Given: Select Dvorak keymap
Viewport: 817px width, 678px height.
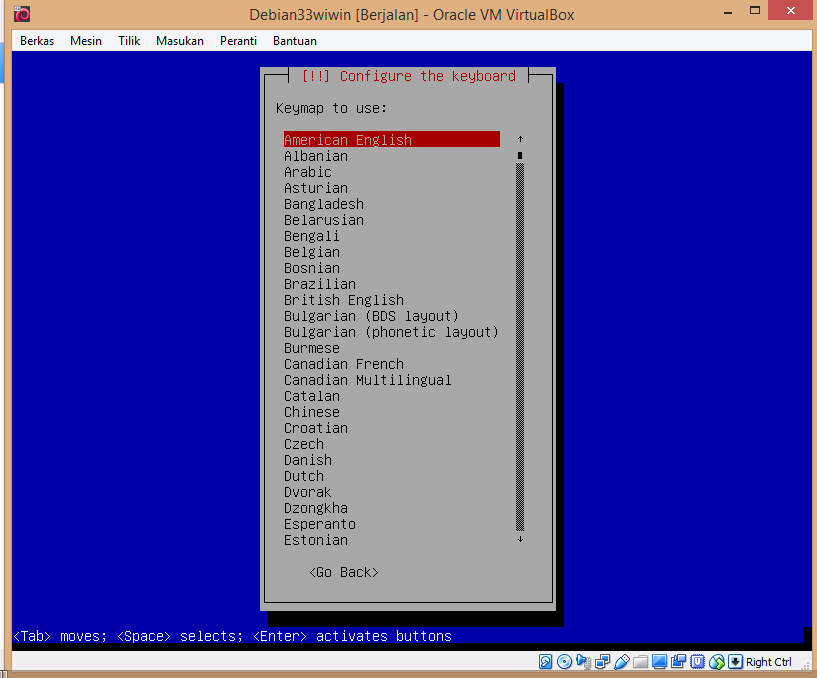Looking at the screenshot, I should [x=392, y=492].
